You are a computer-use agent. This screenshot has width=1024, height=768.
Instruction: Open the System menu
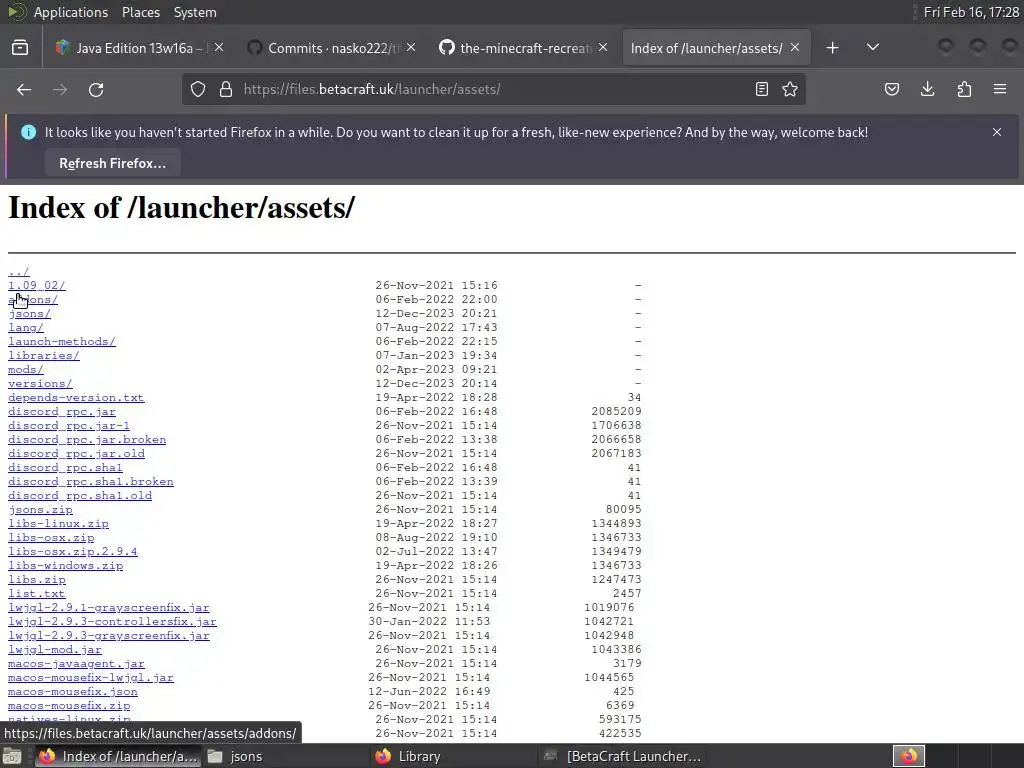coord(195,12)
